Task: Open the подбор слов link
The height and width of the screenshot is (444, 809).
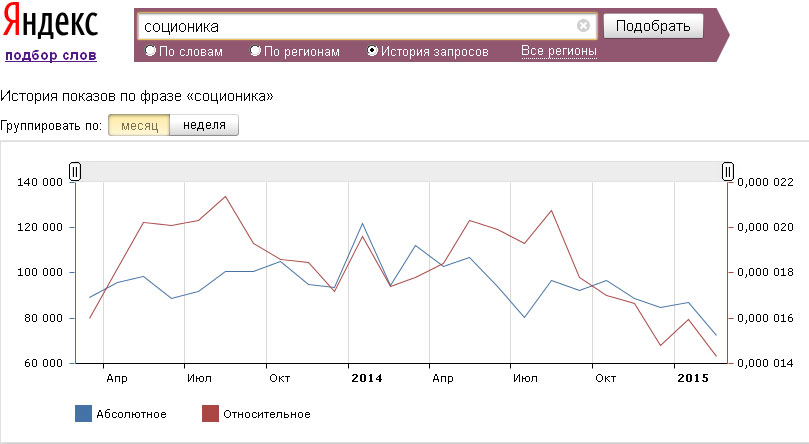Action: tap(51, 55)
